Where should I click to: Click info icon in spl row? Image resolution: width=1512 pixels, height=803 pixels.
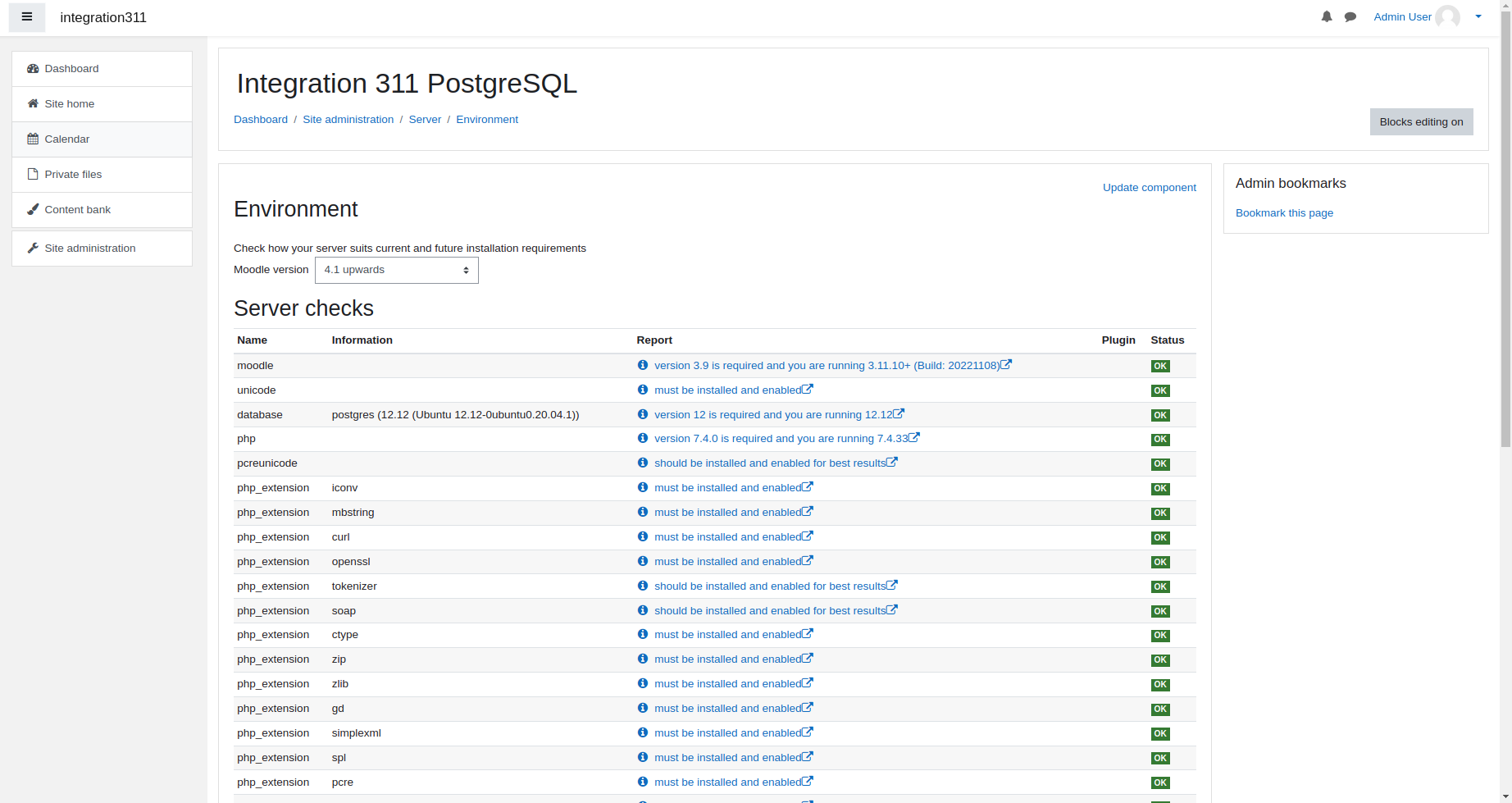[x=643, y=757]
